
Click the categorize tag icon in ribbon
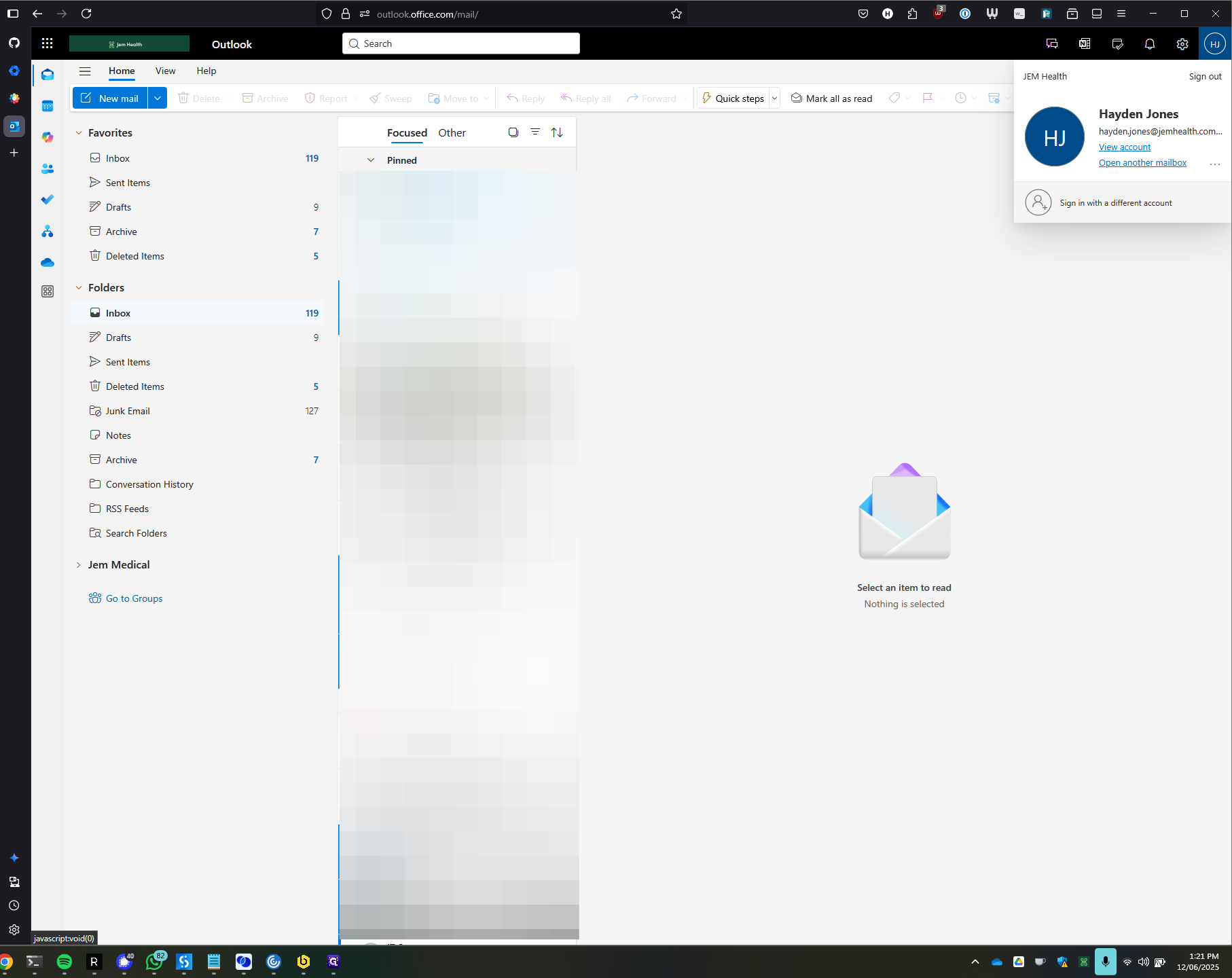[x=894, y=98]
